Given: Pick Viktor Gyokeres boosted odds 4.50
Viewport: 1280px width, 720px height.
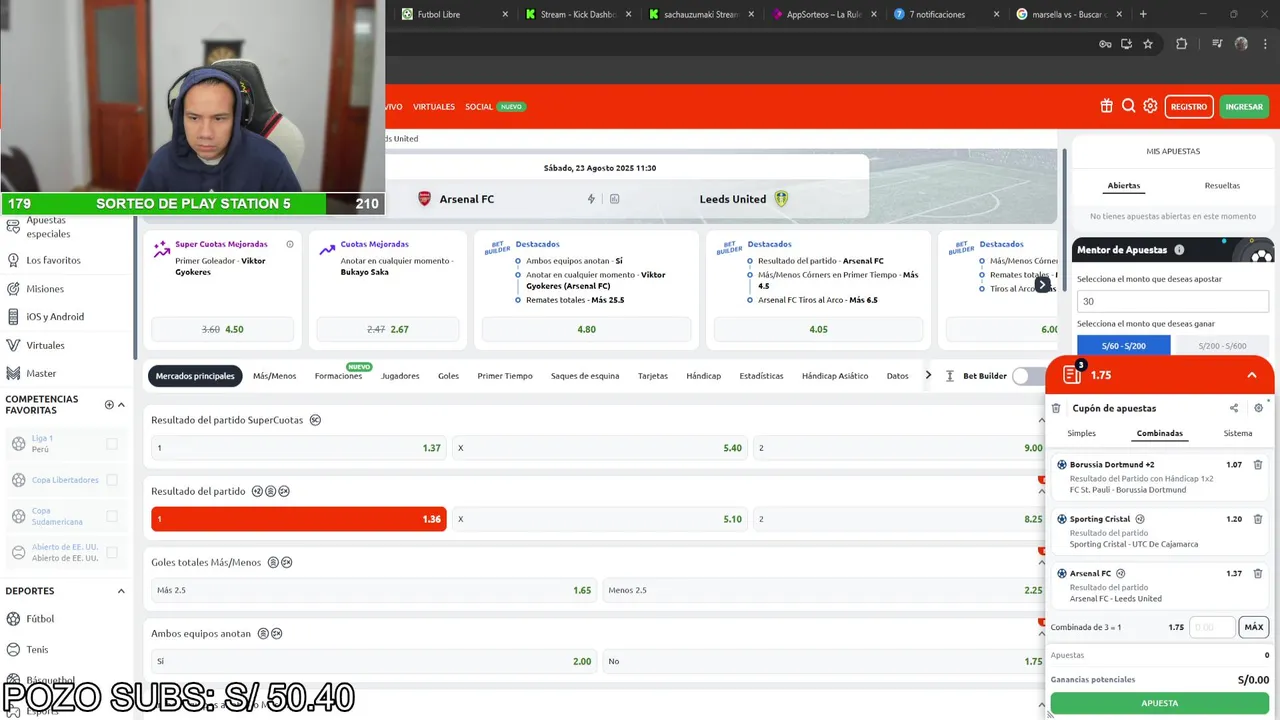Looking at the screenshot, I should click(222, 329).
